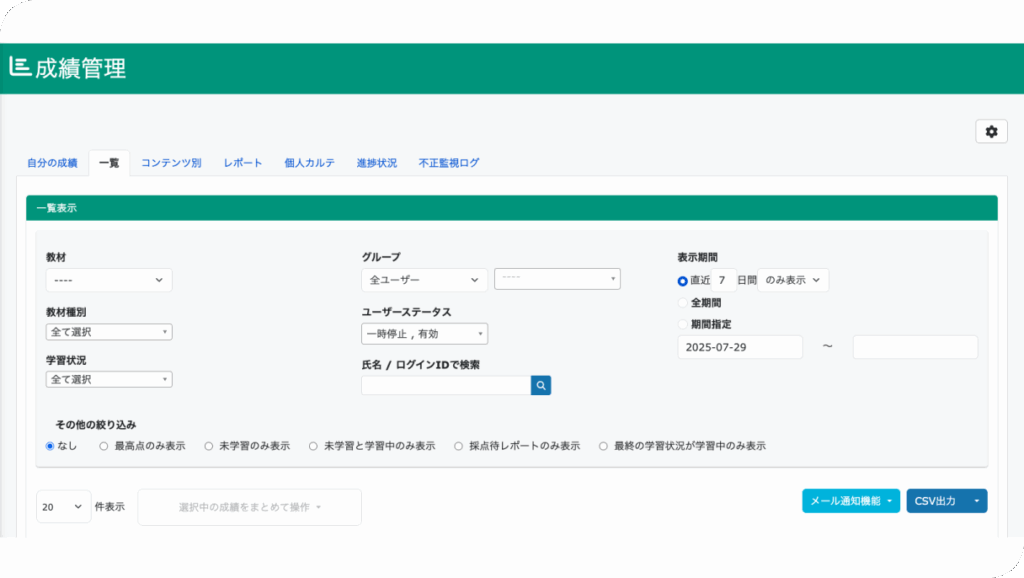Switch to the 不正監視ログ tab

click(x=446, y=162)
